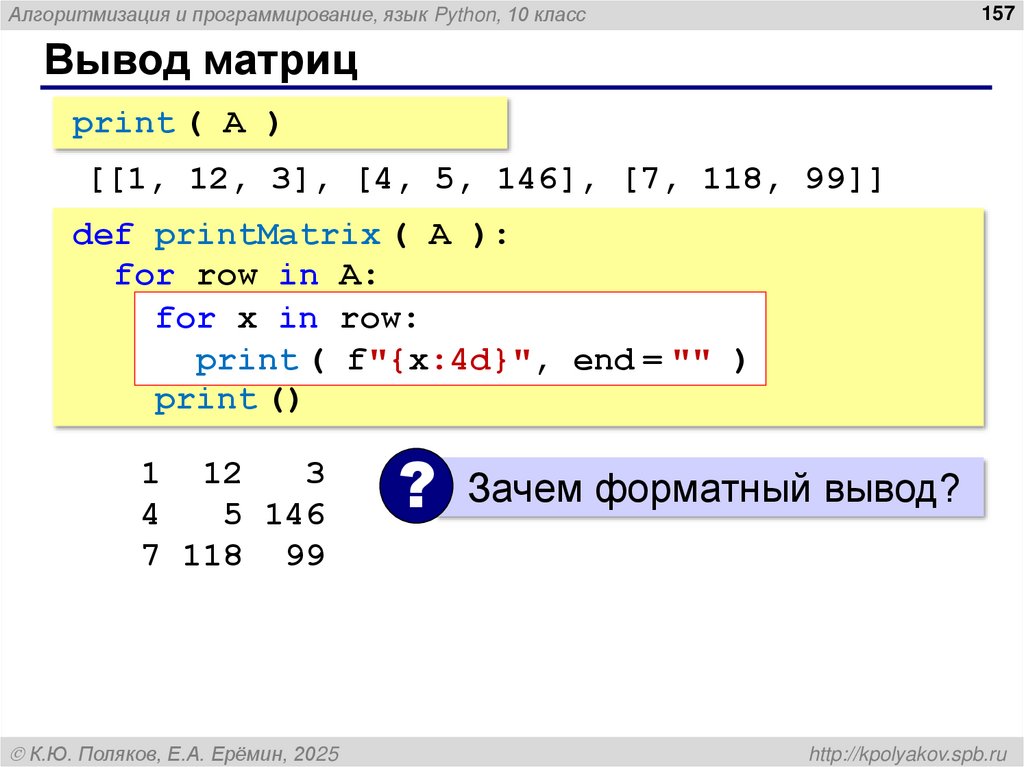The height and width of the screenshot is (767, 1024).
Task: Click the slide number 157
Action: tap(998, 12)
